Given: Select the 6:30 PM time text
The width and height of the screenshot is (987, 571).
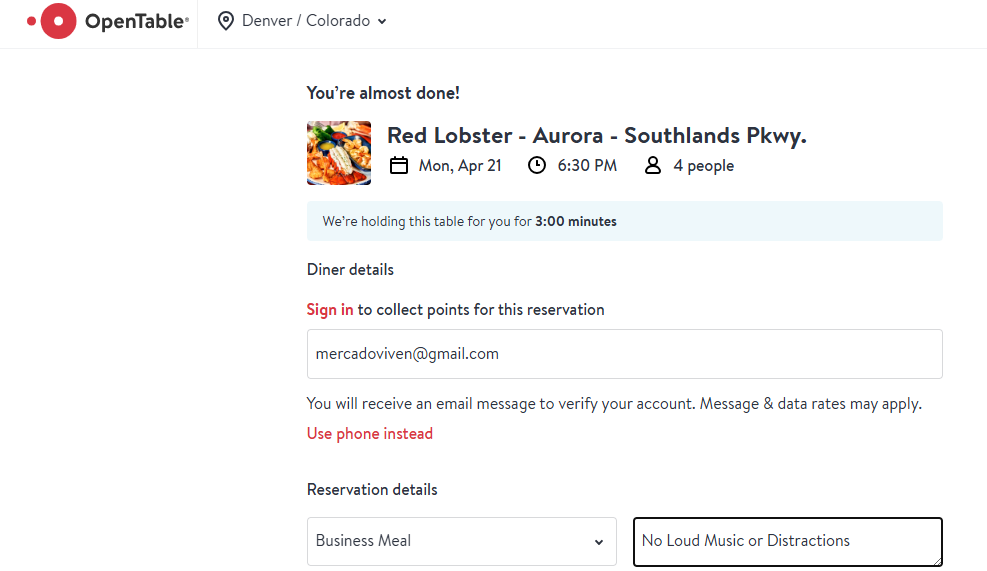Looking at the screenshot, I should (587, 166).
